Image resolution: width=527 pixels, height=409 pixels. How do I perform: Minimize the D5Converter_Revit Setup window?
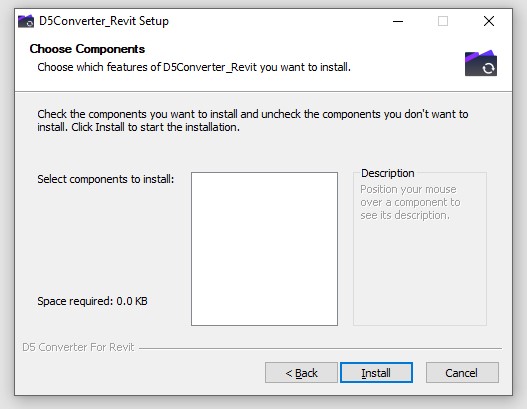tap(398, 21)
